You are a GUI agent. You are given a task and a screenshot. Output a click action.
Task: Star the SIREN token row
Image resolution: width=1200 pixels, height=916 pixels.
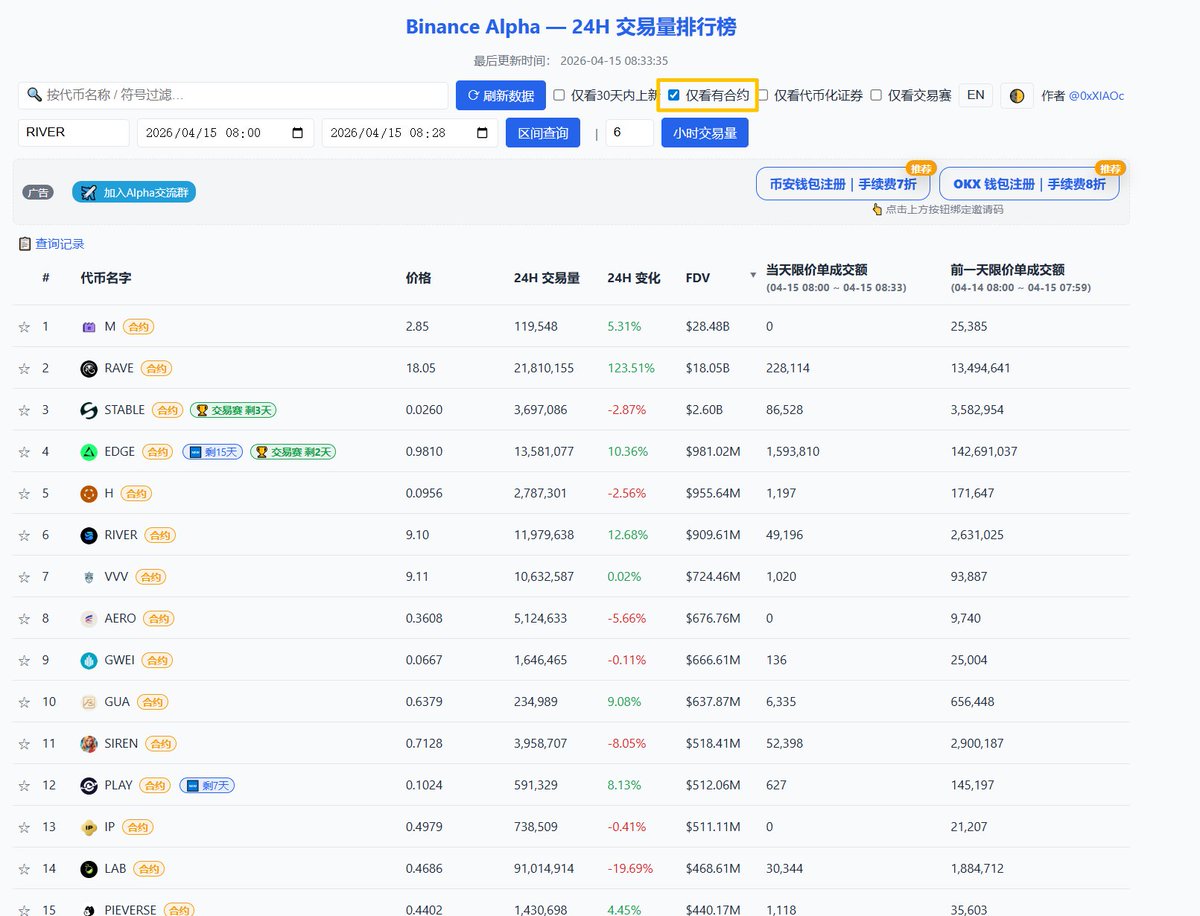pos(24,744)
